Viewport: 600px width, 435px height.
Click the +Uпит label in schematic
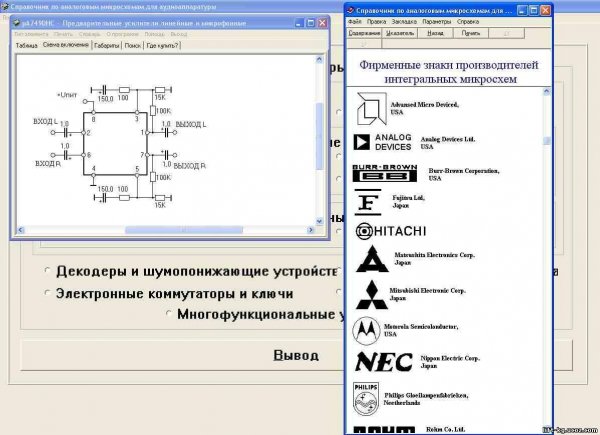pyautogui.click(x=67, y=95)
